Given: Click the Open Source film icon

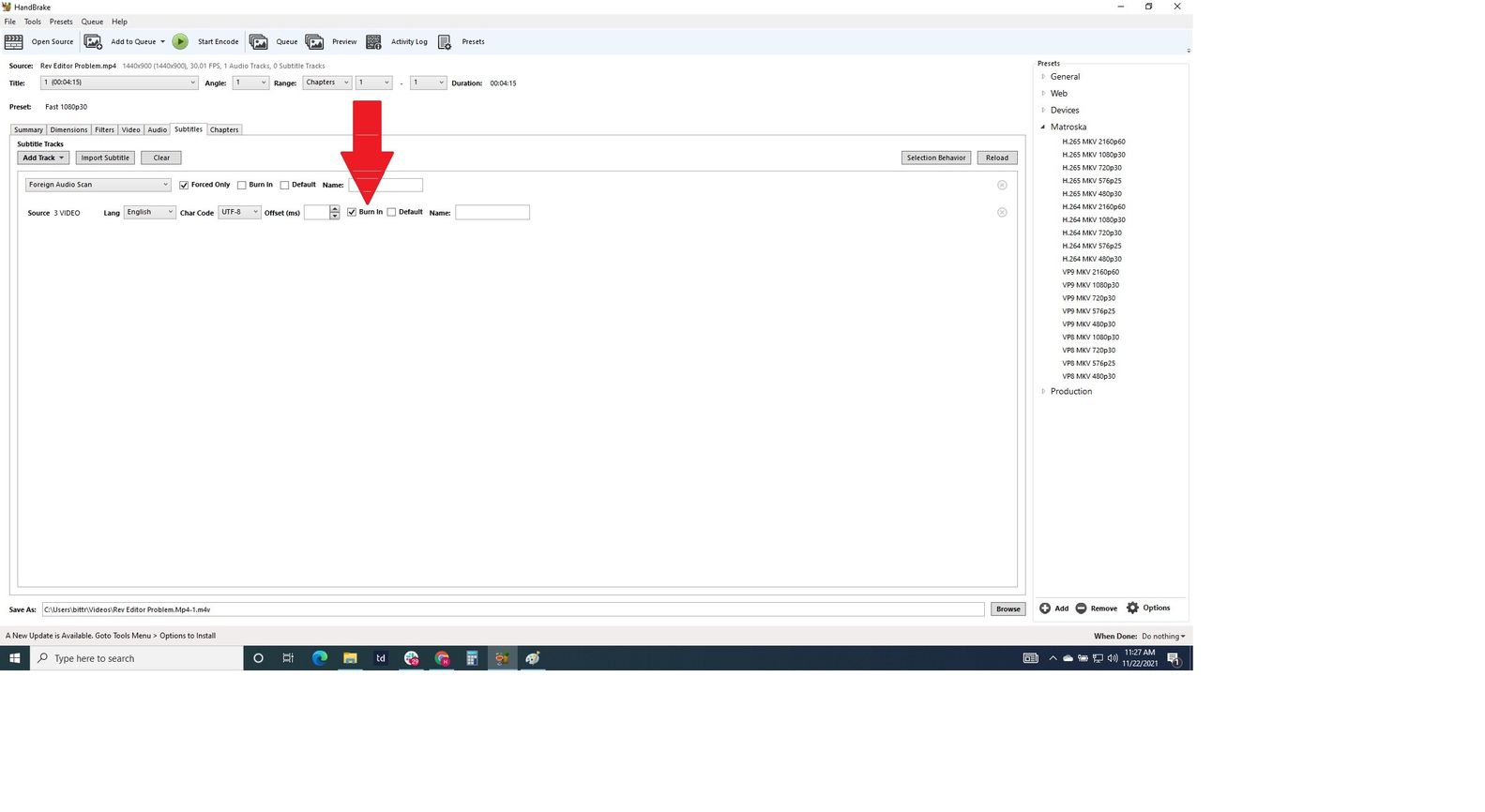Looking at the screenshot, I should click(13, 41).
